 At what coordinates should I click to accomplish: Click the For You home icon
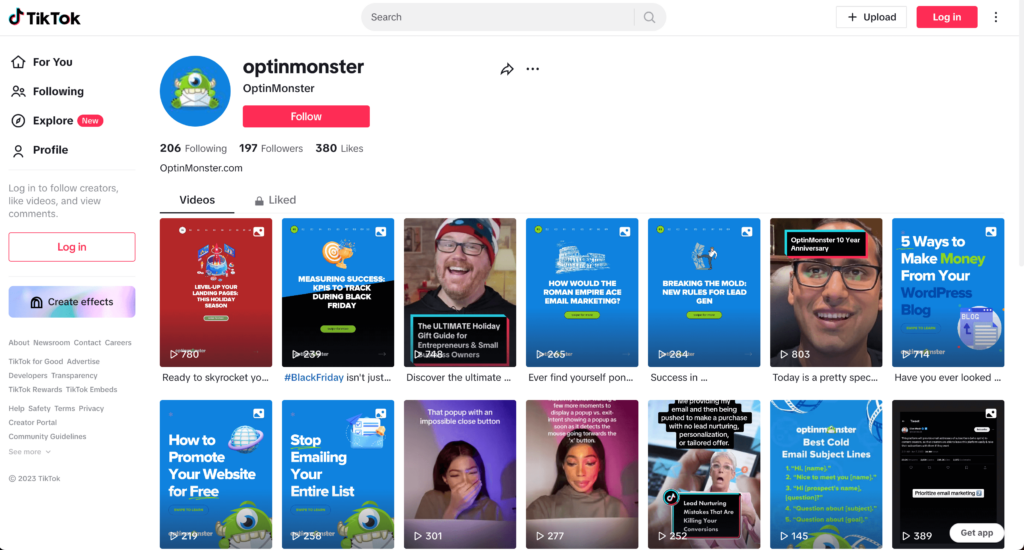[18, 62]
